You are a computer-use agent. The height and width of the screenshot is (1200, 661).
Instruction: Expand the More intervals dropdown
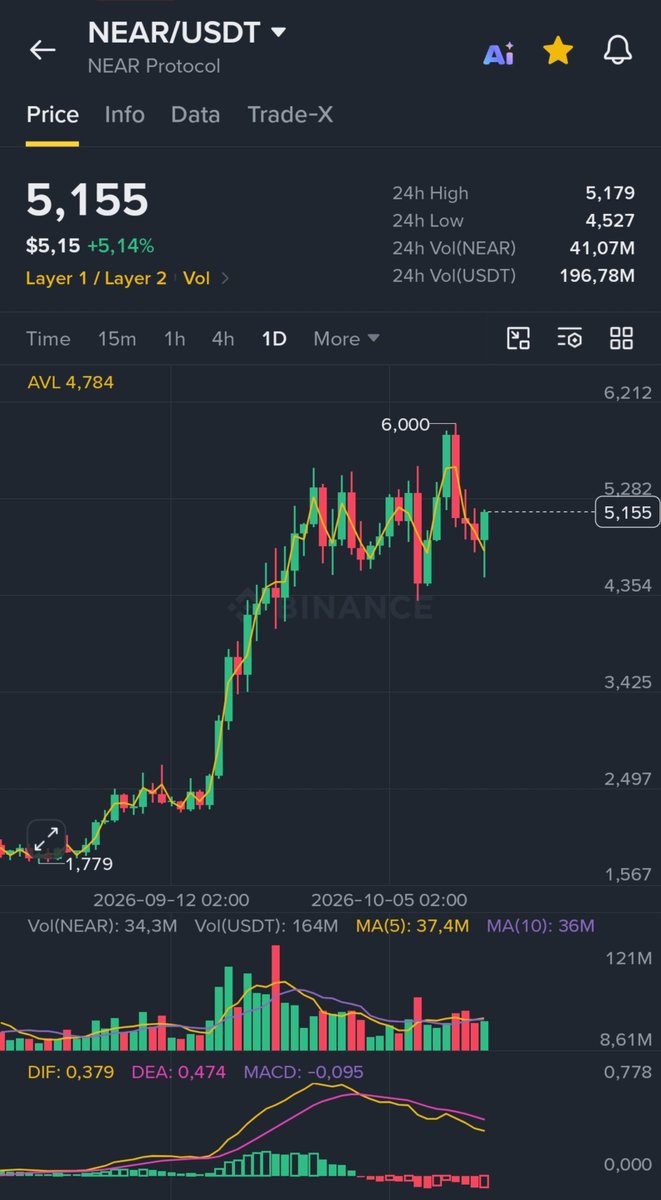(x=346, y=339)
